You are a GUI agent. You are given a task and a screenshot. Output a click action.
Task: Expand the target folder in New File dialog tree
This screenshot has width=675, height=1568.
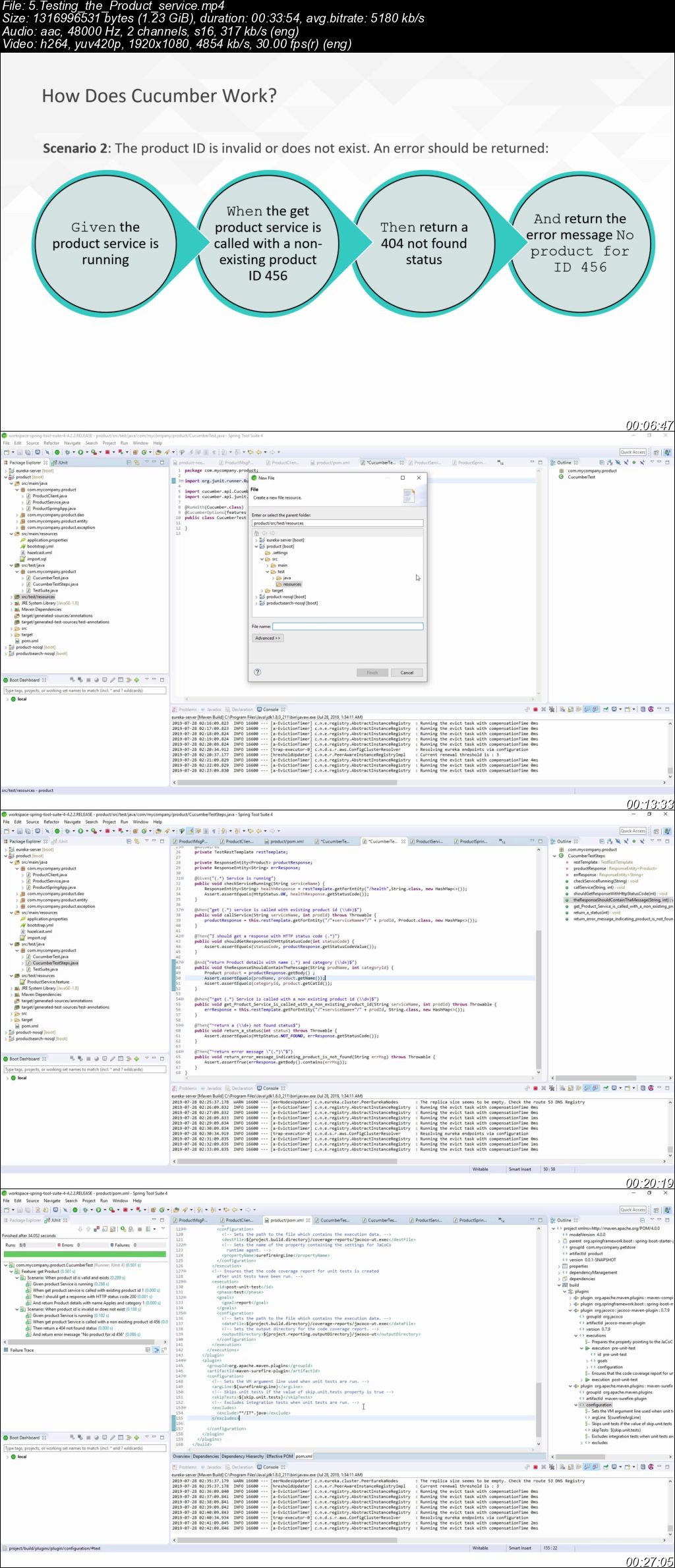(x=262, y=590)
